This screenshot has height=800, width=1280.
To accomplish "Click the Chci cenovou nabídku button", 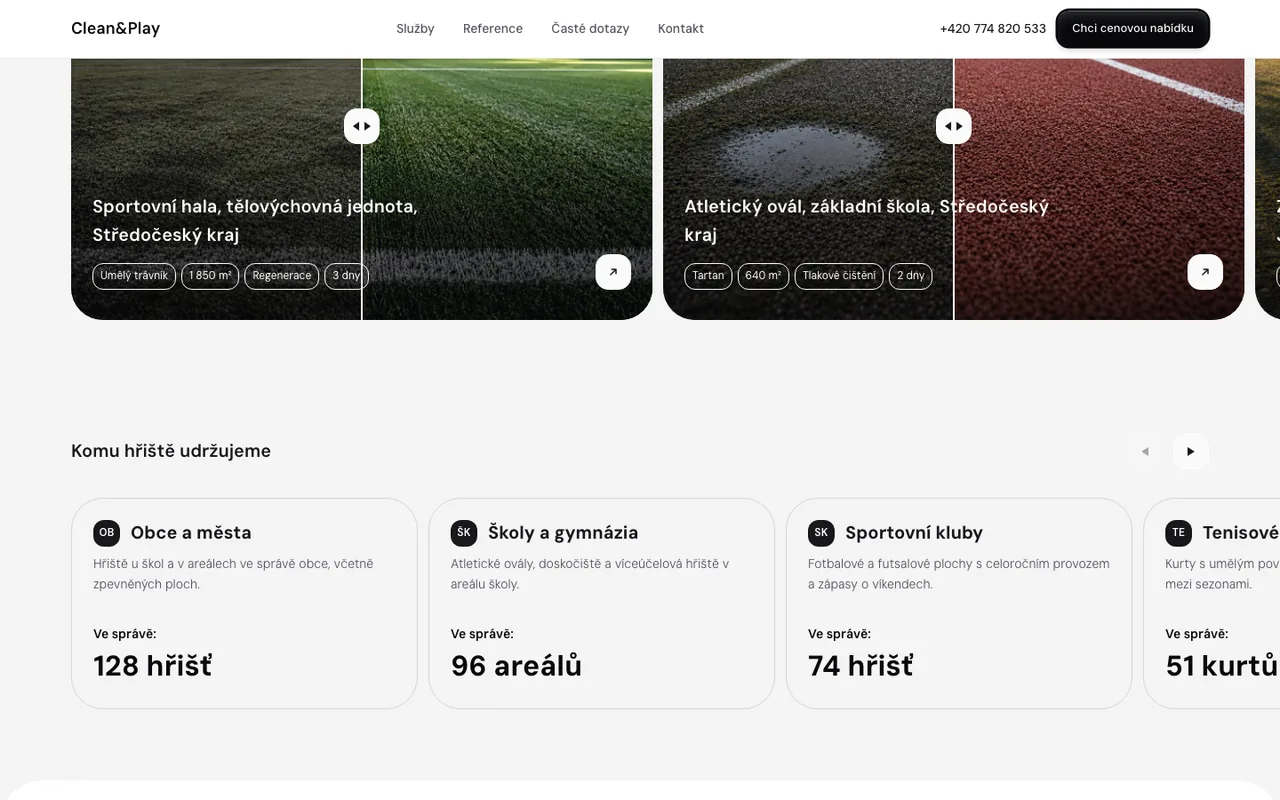I will click(x=1133, y=28).
